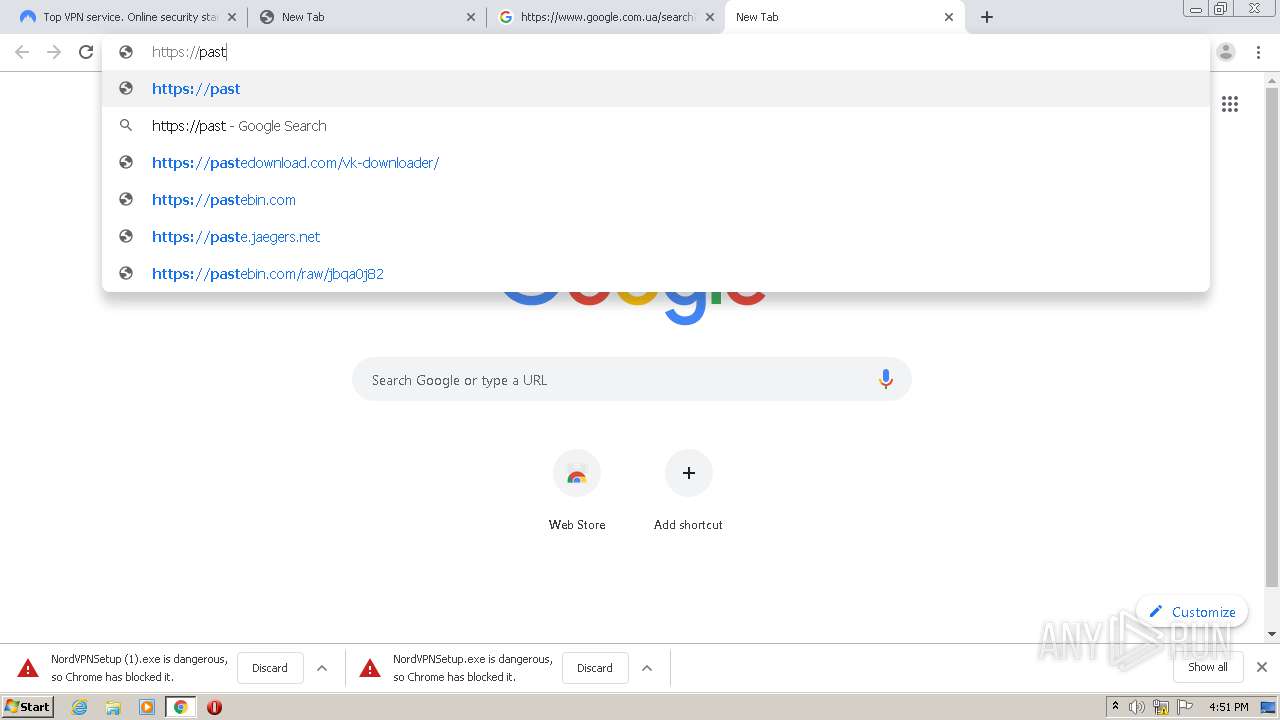The width and height of the screenshot is (1280, 720).
Task: Expand options for NordVPNSetup (1).exe download
Action: 322,668
